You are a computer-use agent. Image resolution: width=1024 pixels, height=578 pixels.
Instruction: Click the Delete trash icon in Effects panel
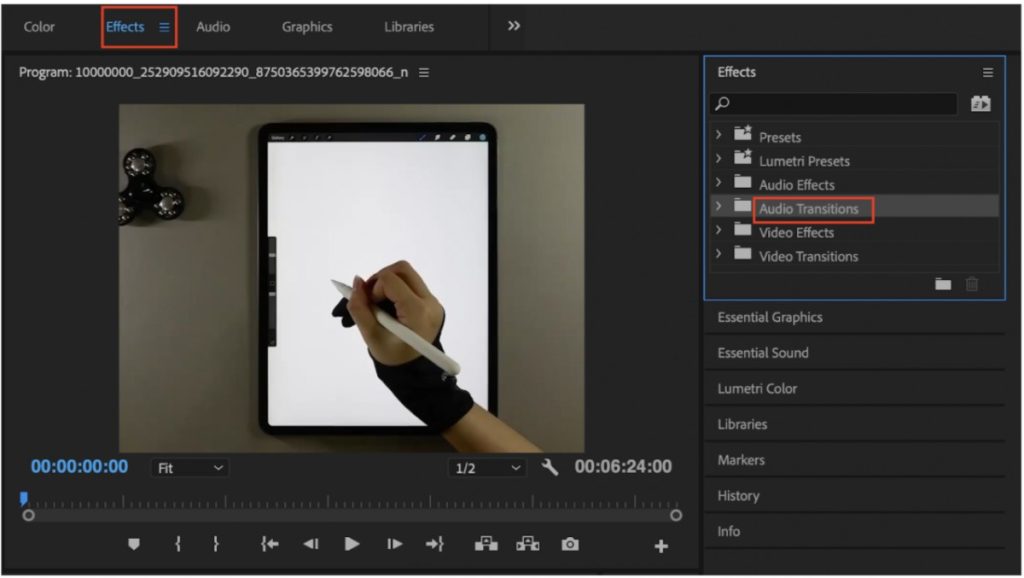coord(970,284)
